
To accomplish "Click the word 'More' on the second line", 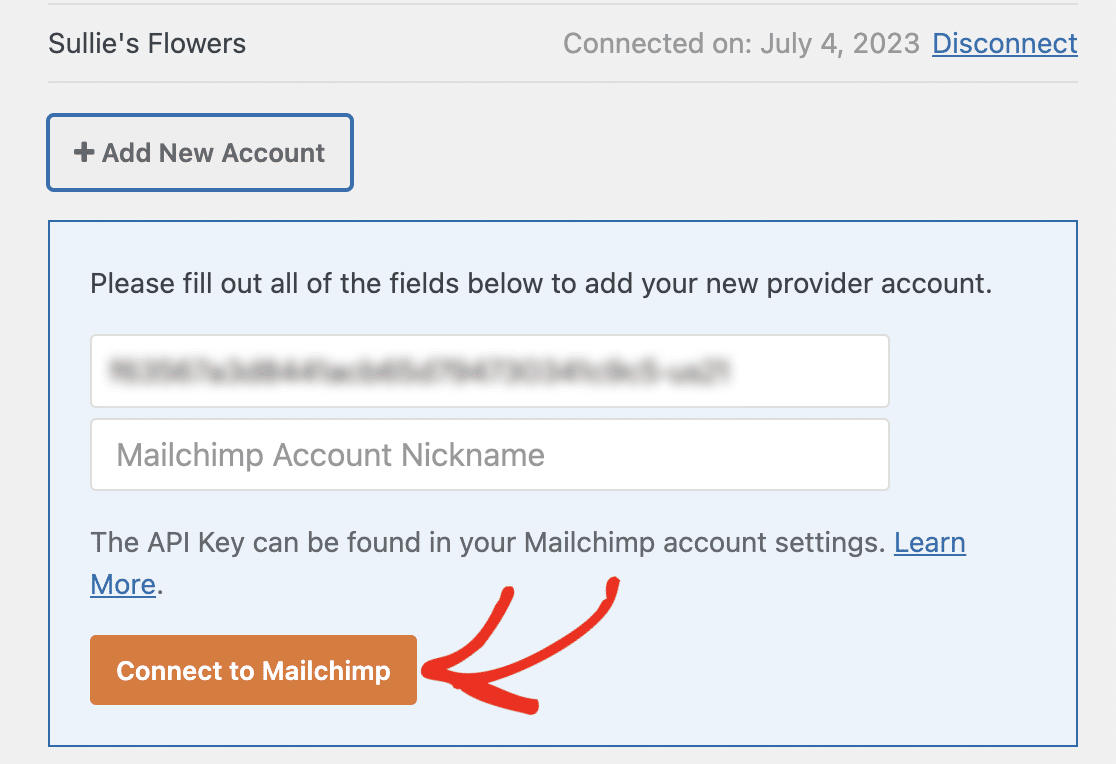I will tap(123, 584).
